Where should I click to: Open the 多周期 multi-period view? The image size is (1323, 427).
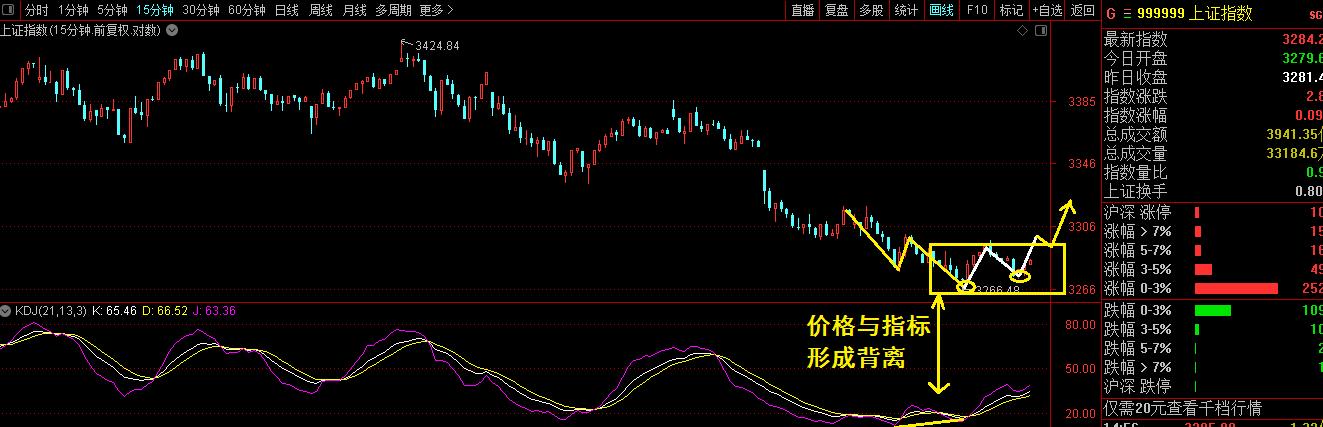(395, 10)
